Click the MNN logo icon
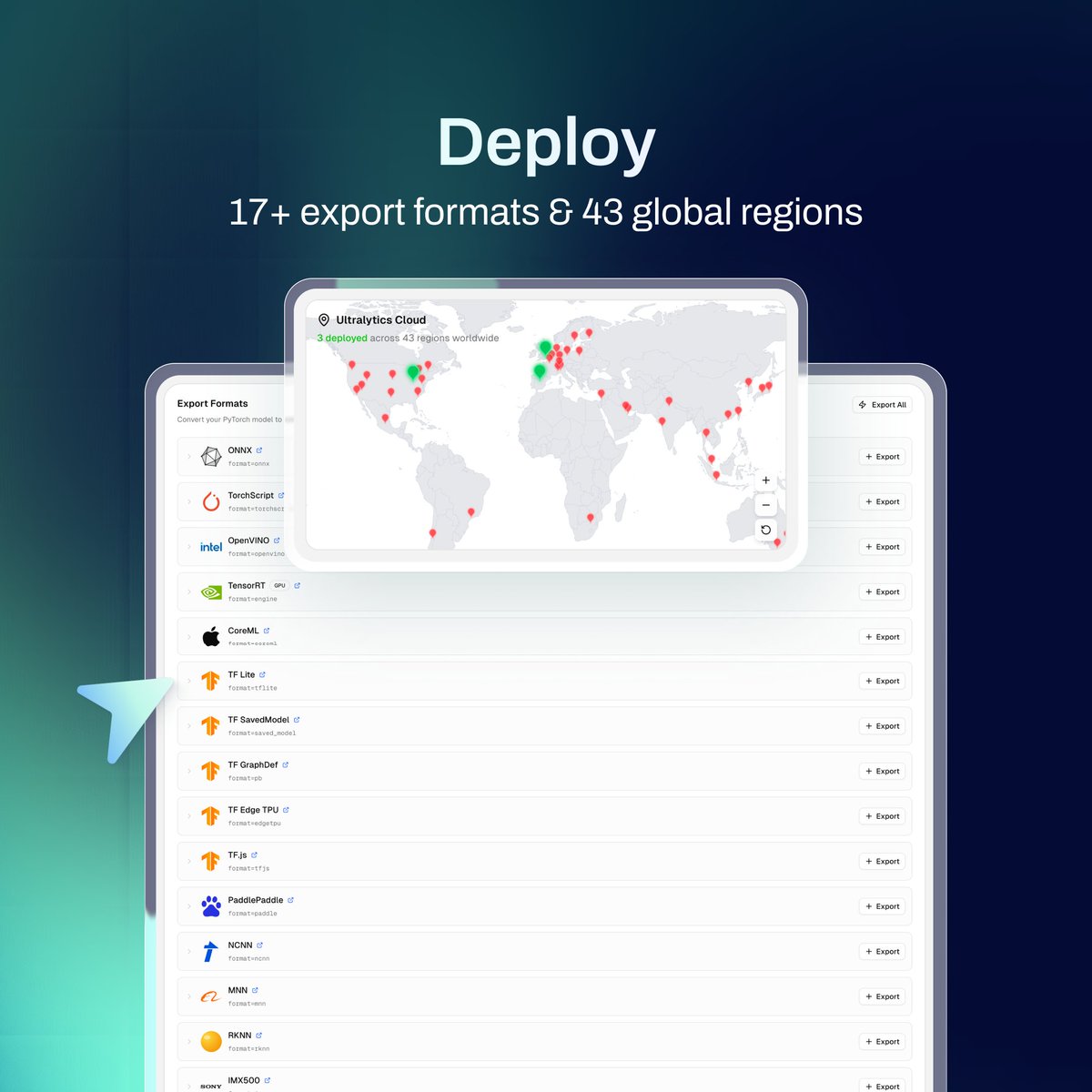The height and width of the screenshot is (1092, 1092). (211, 996)
